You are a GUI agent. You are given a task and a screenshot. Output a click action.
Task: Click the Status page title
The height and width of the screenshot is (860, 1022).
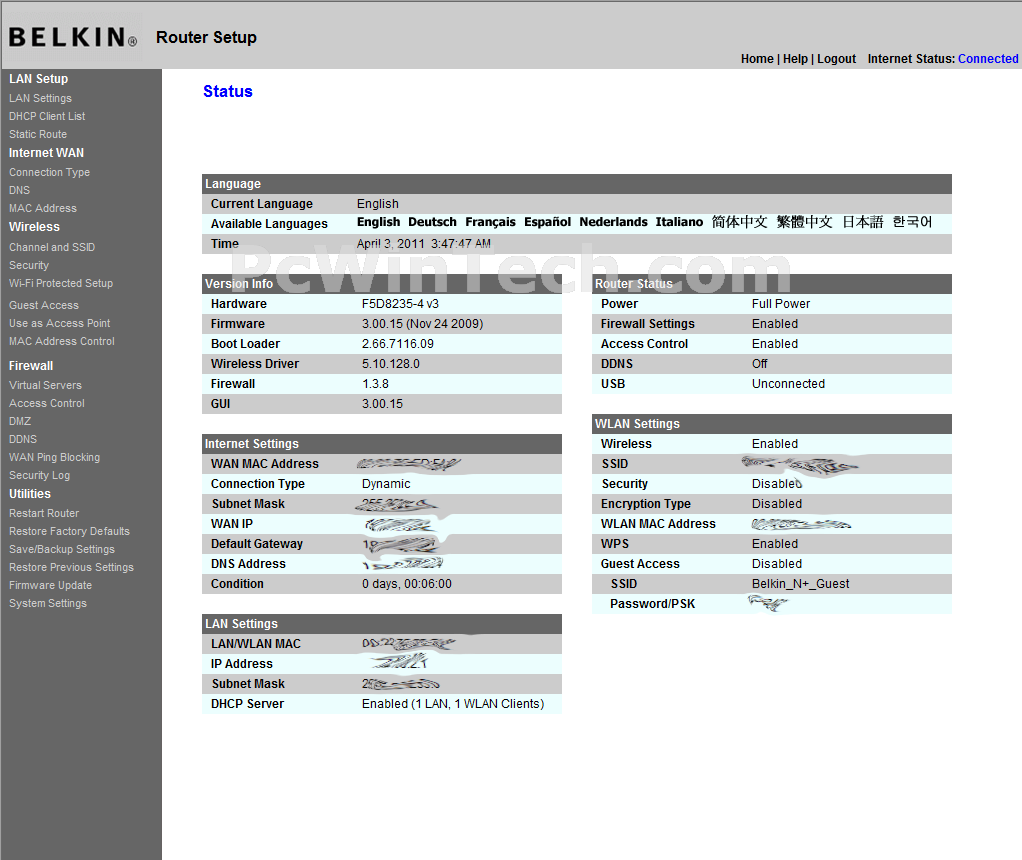pyautogui.click(x=227, y=91)
